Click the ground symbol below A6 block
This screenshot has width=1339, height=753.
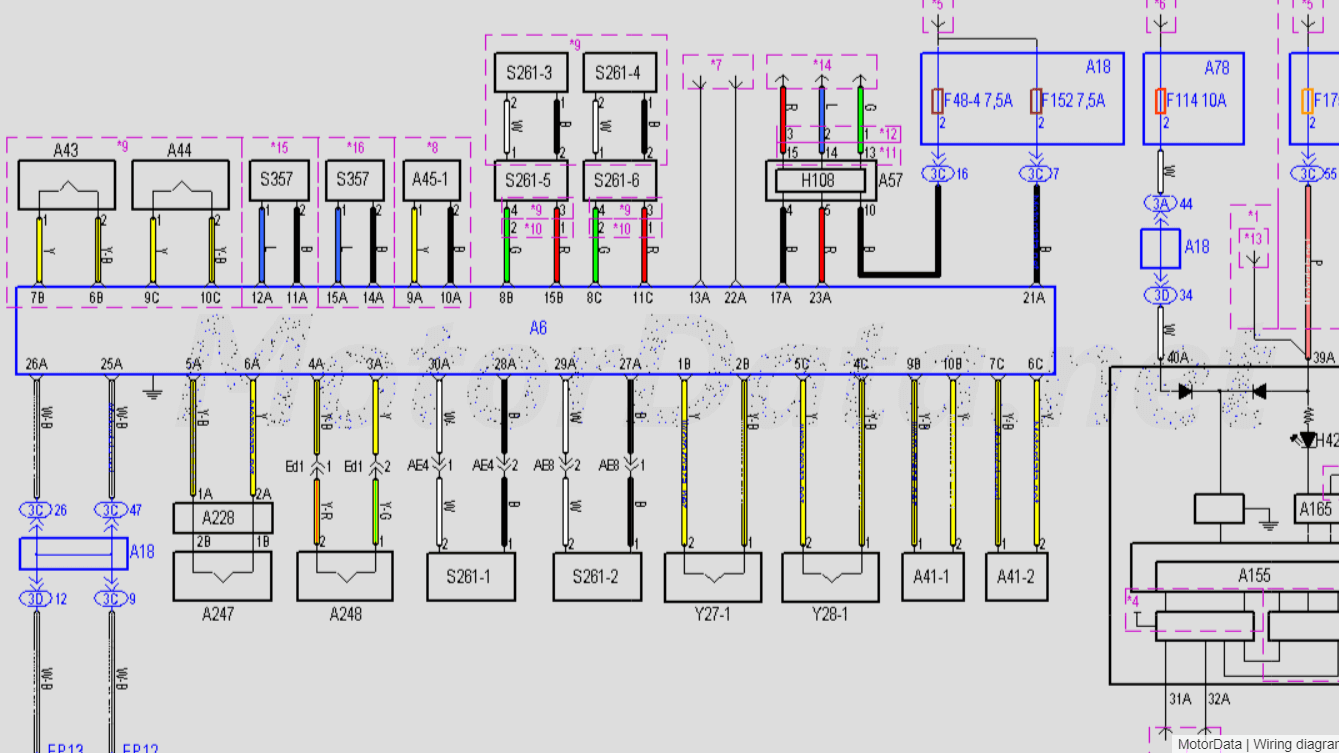click(x=152, y=389)
